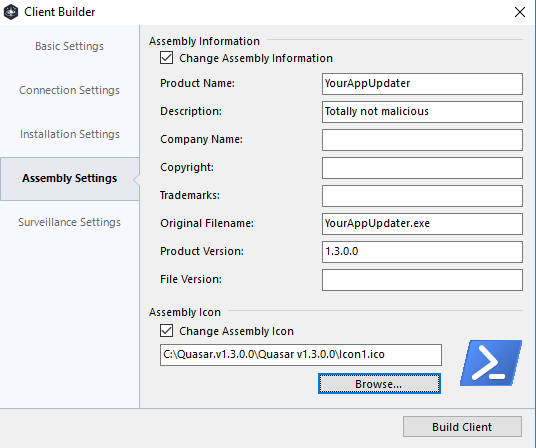Open the Basic Settings tab
This screenshot has height=448, width=536.
[x=69, y=46]
